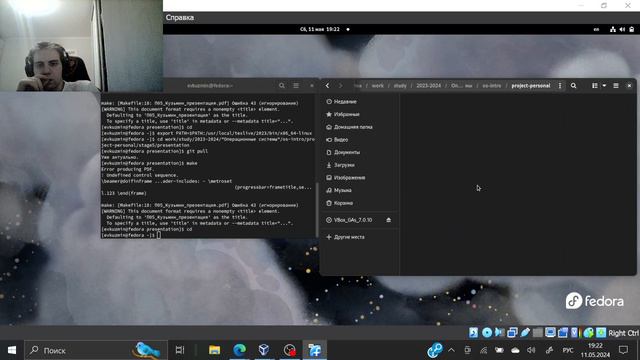
Task: Click VirtualBox hard disk activity indicator
Action: pos(473,333)
